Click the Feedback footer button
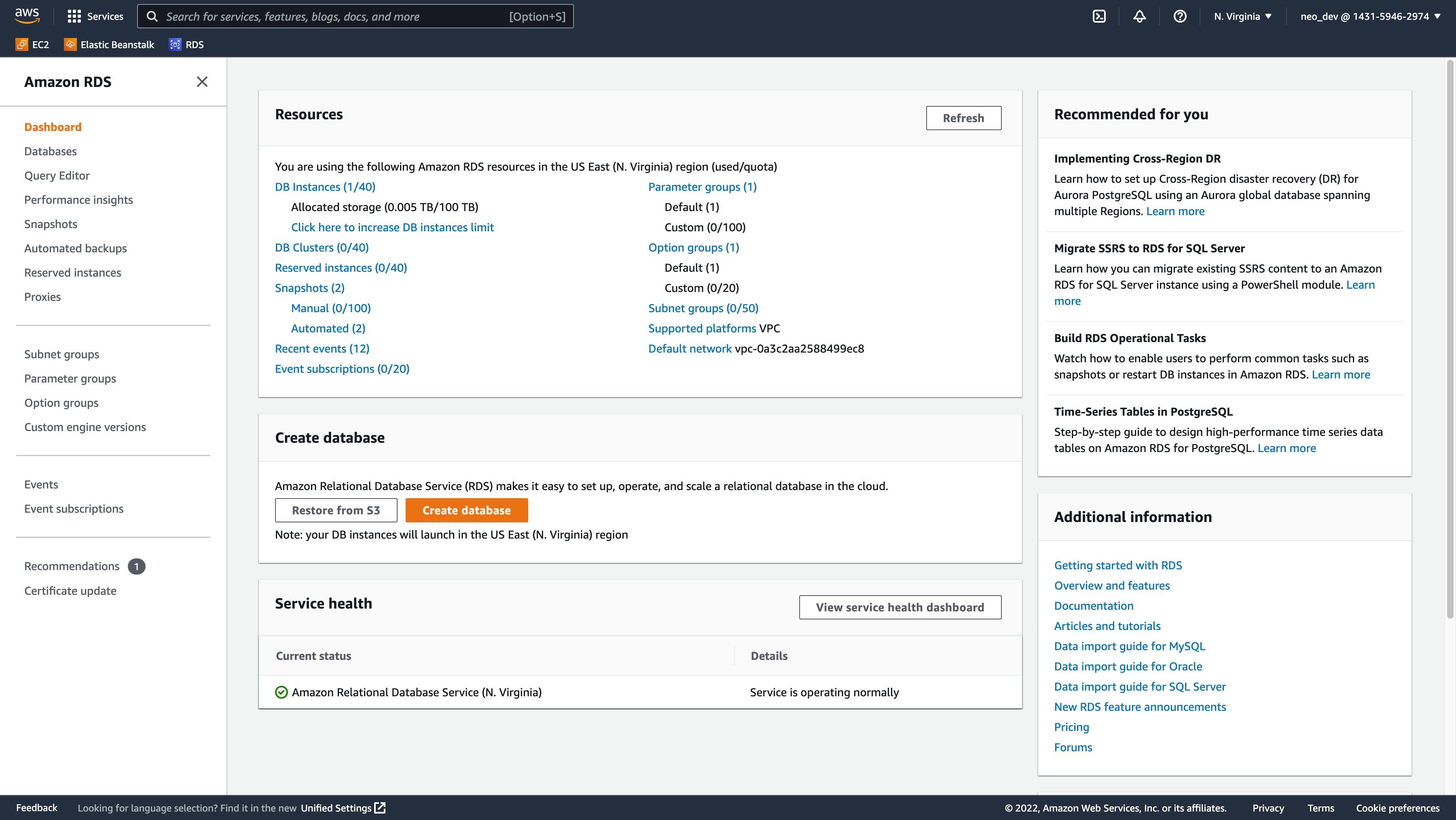Image resolution: width=1456 pixels, height=820 pixels. tap(37, 807)
